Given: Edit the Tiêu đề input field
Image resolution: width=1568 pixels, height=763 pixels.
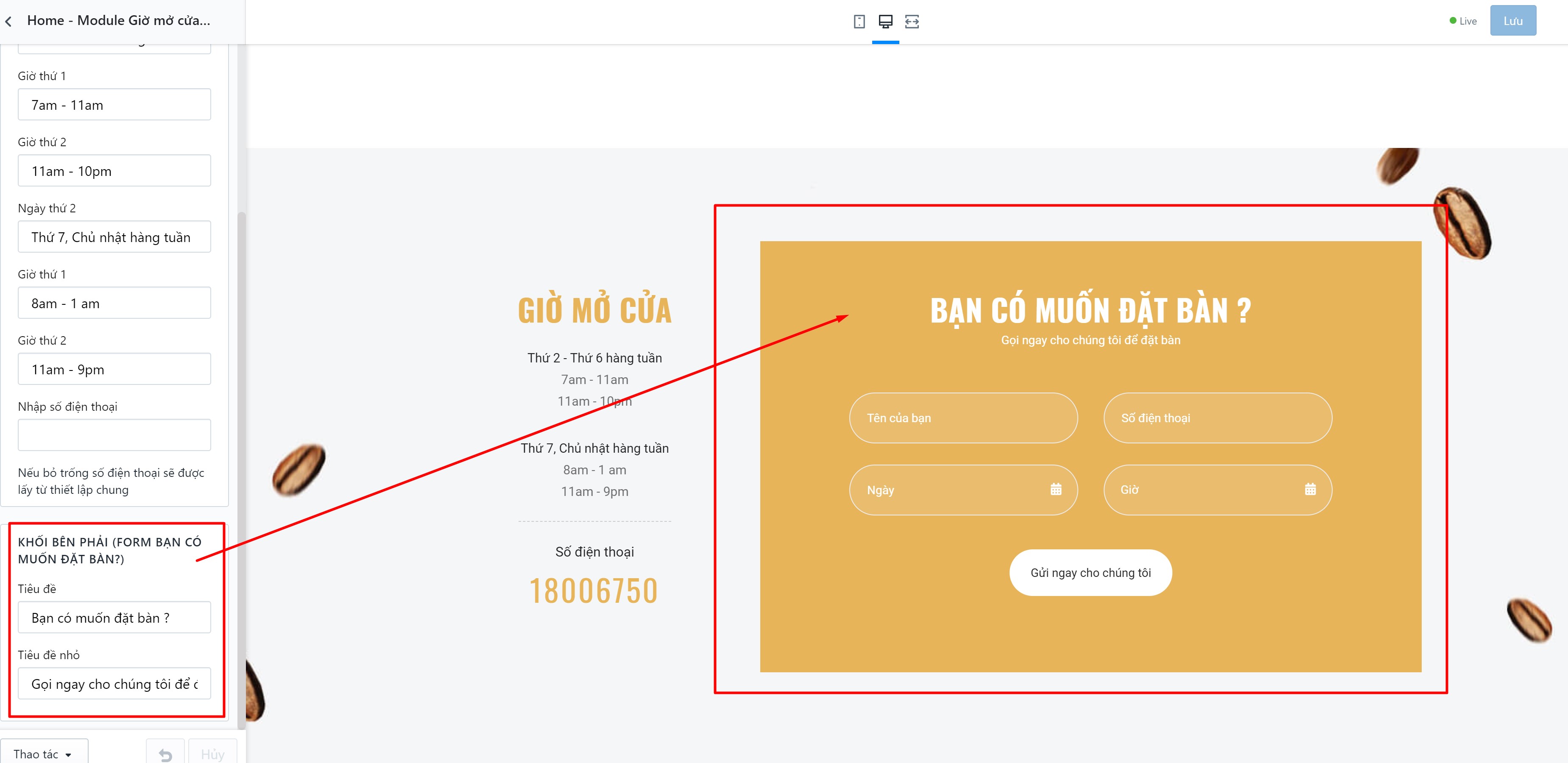Looking at the screenshot, I should coord(114,618).
